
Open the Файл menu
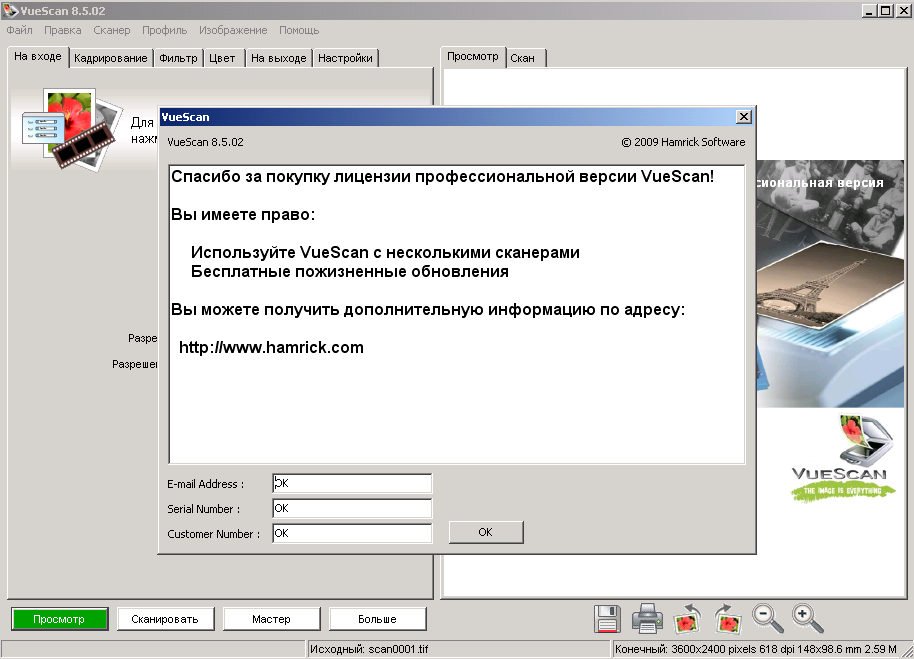[x=19, y=30]
